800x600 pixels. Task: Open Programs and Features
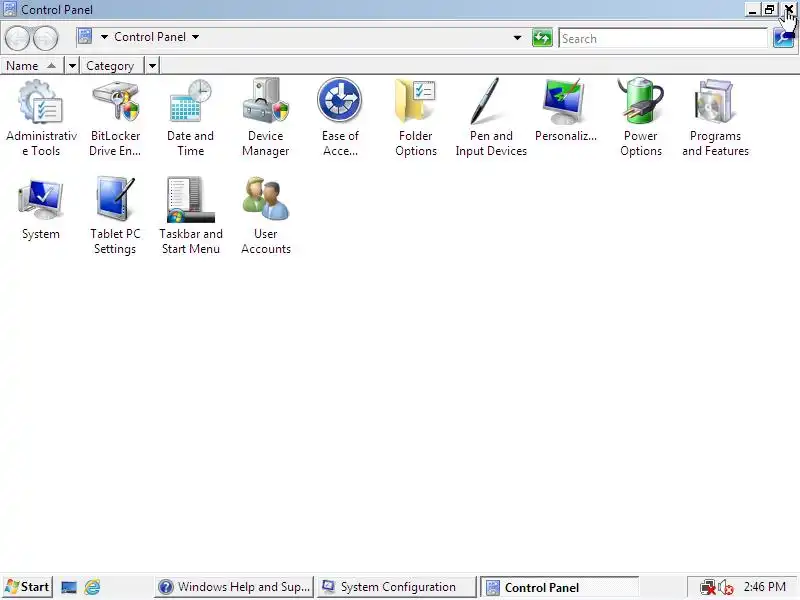[x=715, y=117]
